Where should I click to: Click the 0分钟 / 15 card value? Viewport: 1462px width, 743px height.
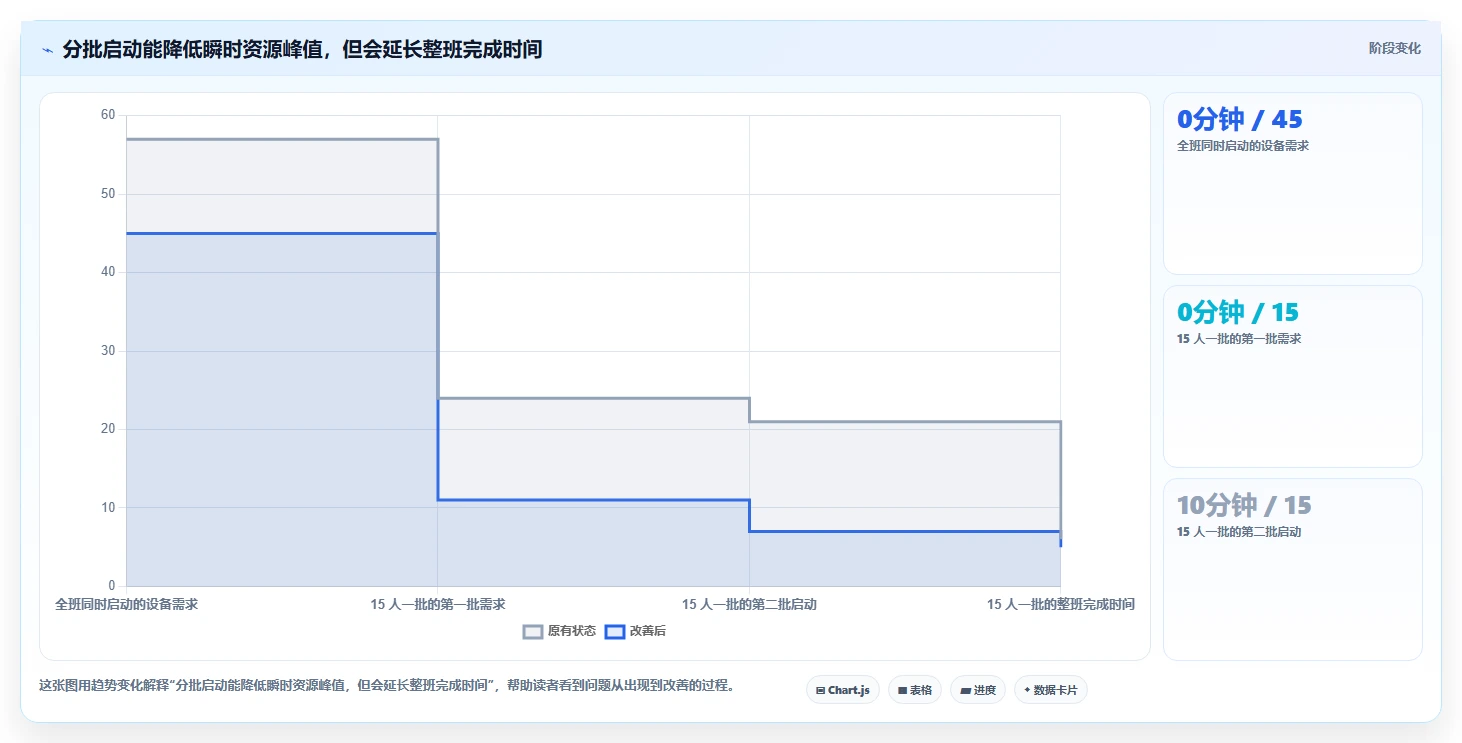coord(1237,312)
